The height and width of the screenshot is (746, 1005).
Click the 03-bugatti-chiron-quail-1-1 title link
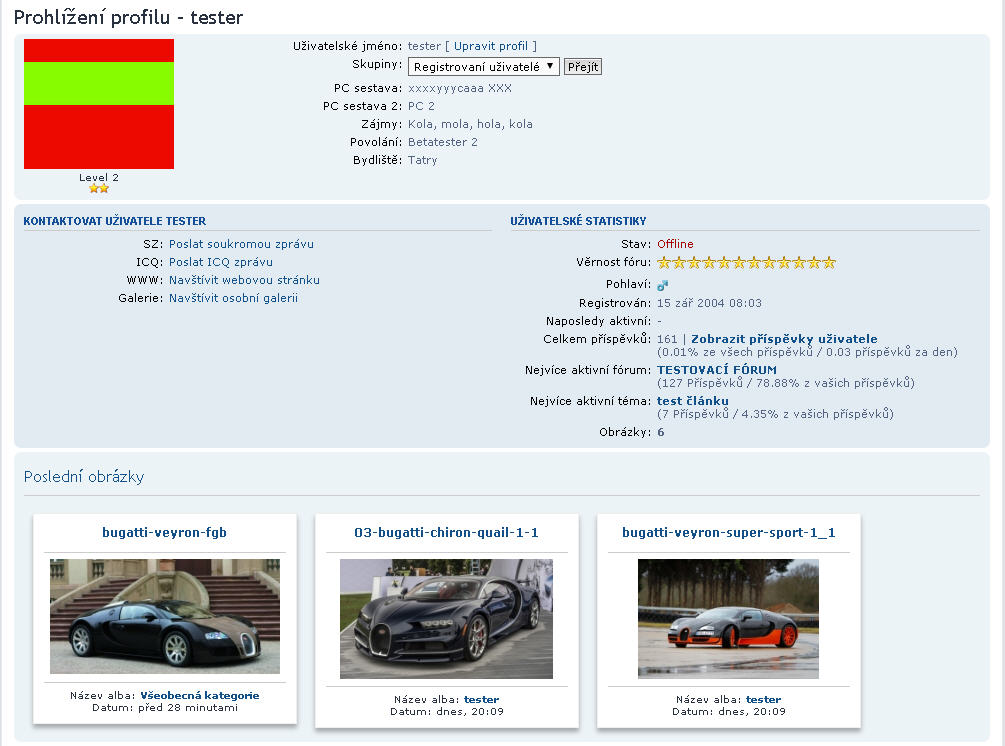coord(446,533)
